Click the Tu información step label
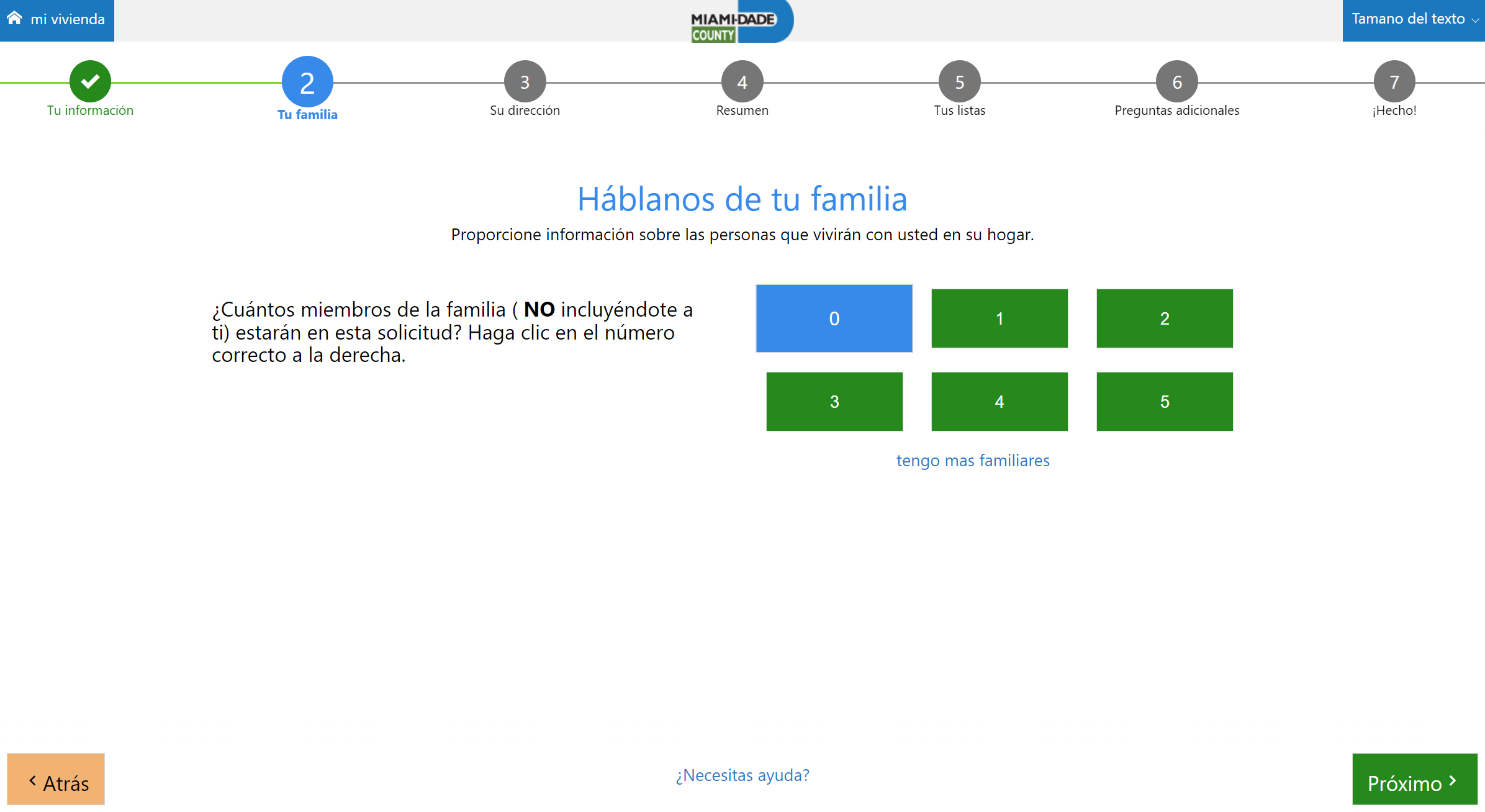The width and height of the screenshot is (1485, 812). (90, 111)
